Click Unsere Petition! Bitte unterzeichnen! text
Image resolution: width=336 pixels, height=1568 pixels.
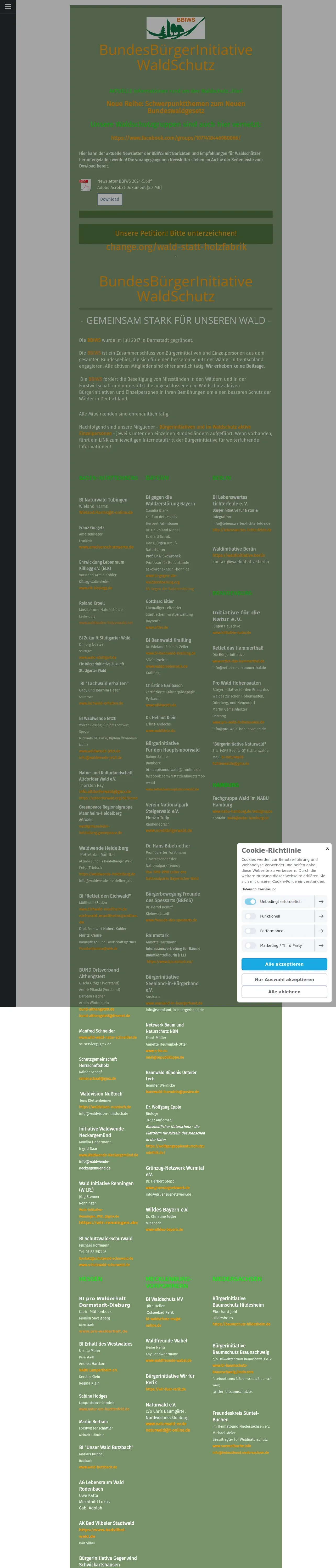pyautogui.click(x=176, y=233)
